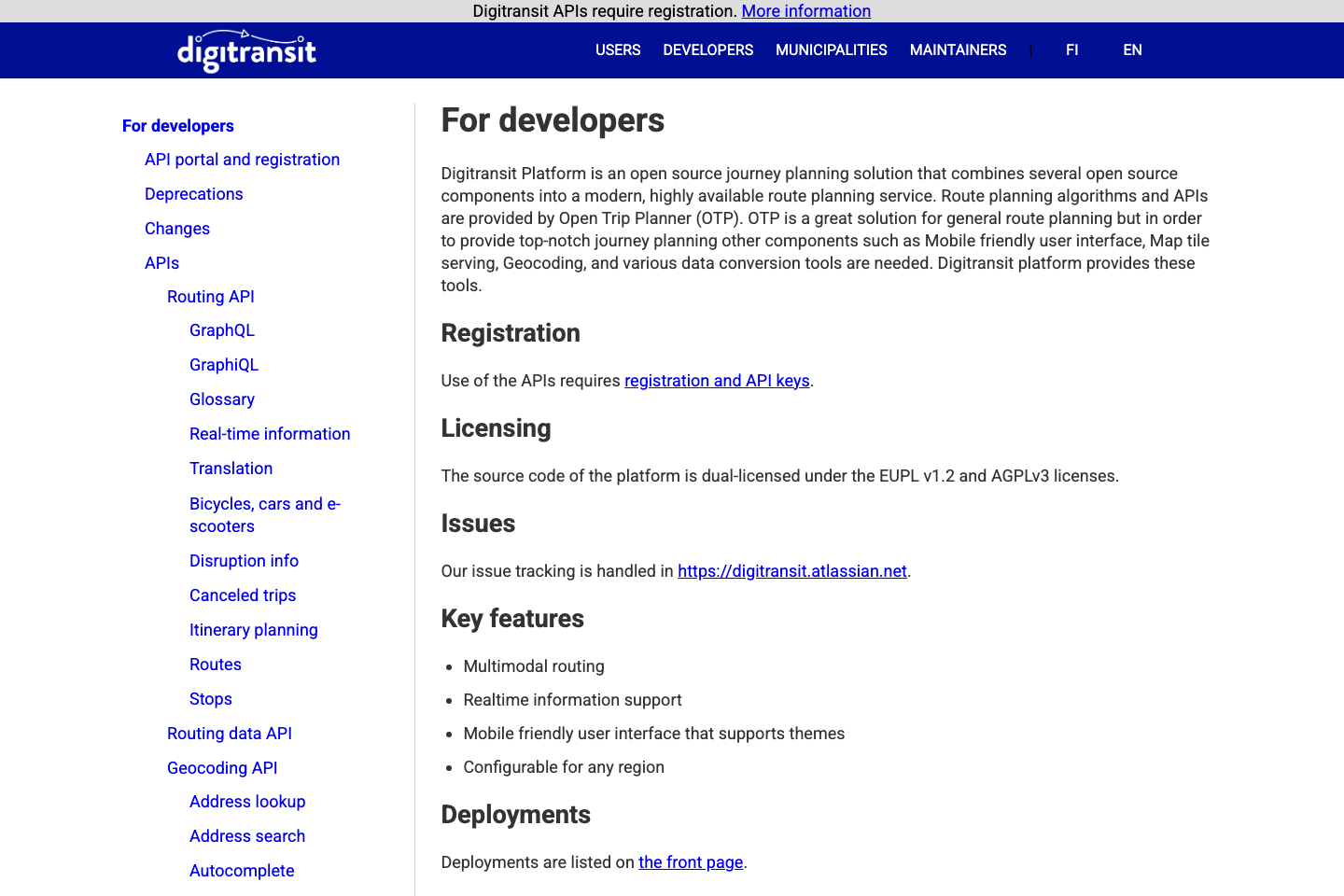The width and height of the screenshot is (1344, 896).
Task: Open the GraphiQL sidebar link
Action: pos(224,364)
